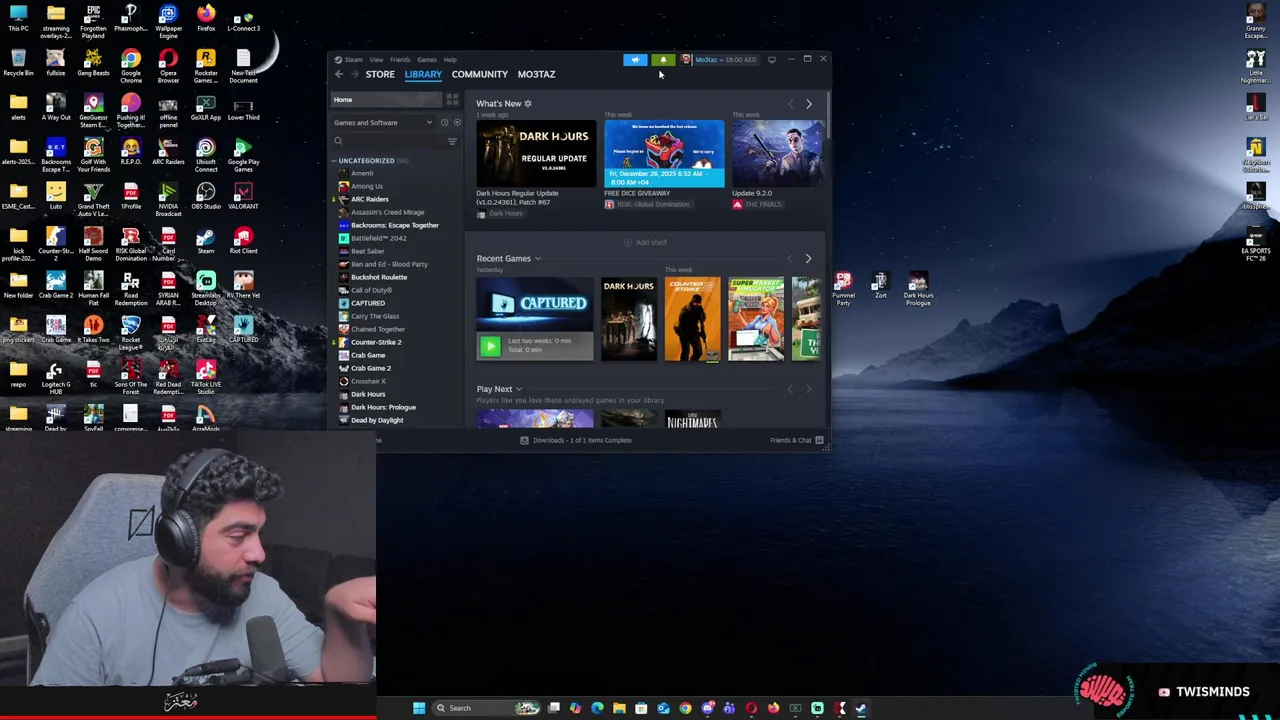Switch library to grid collections view icon
The height and width of the screenshot is (720, 1280).
click(x=452, y=100)
